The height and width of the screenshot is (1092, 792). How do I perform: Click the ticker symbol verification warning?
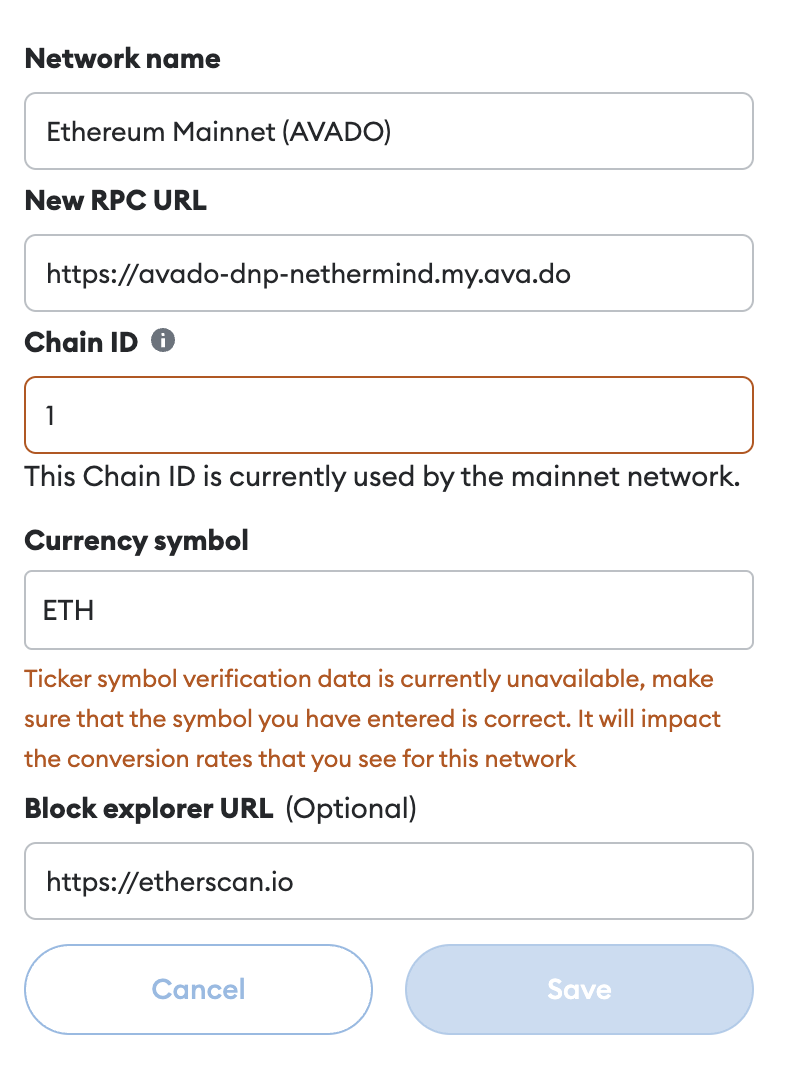[372, 719]
